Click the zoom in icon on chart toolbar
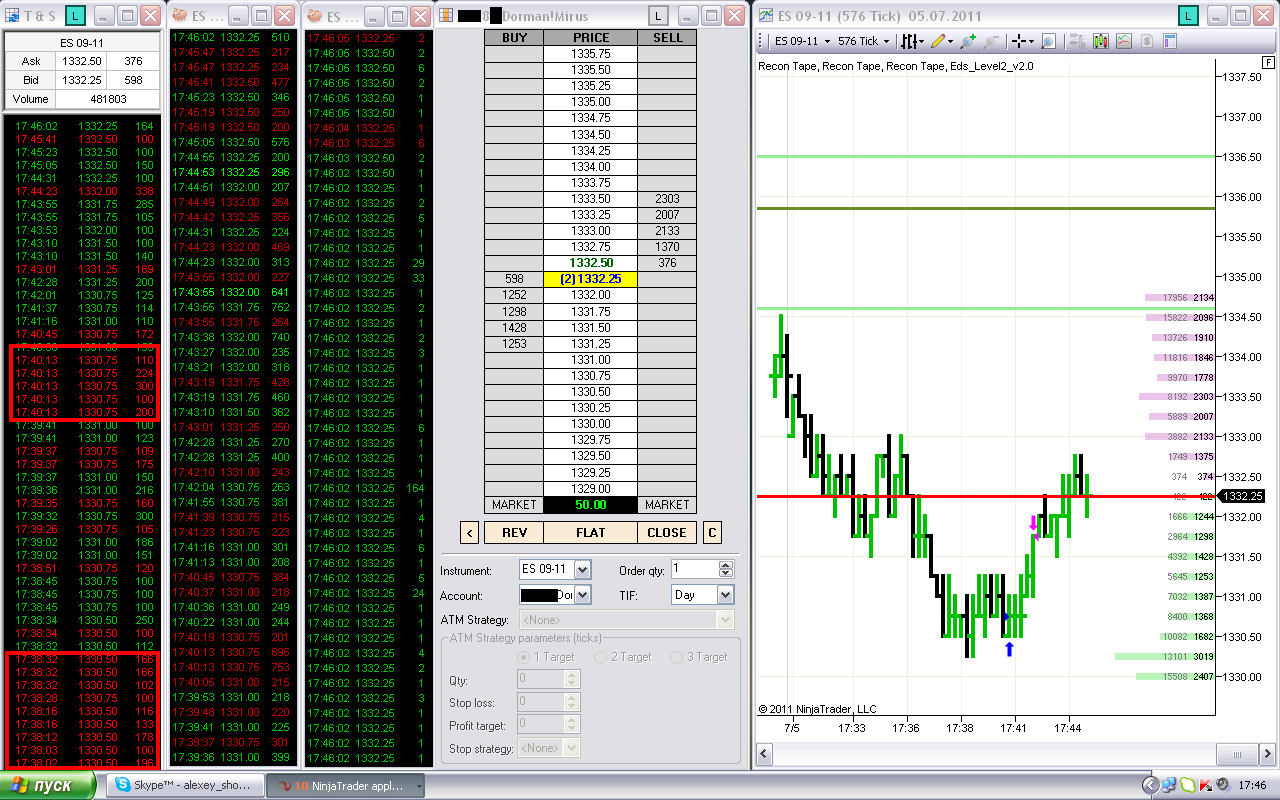1280x800 pixels. pyautogui.click(x=968, y=41)
